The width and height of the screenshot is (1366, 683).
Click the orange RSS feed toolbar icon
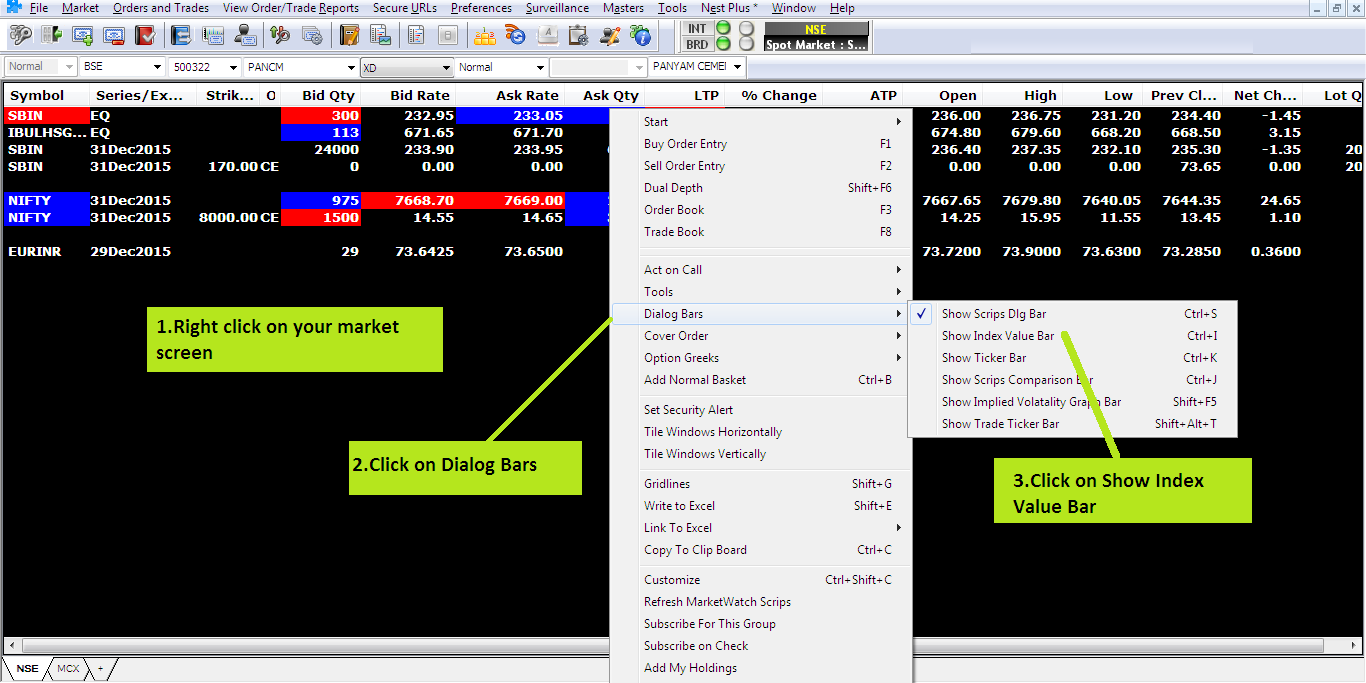coord(516,36)
